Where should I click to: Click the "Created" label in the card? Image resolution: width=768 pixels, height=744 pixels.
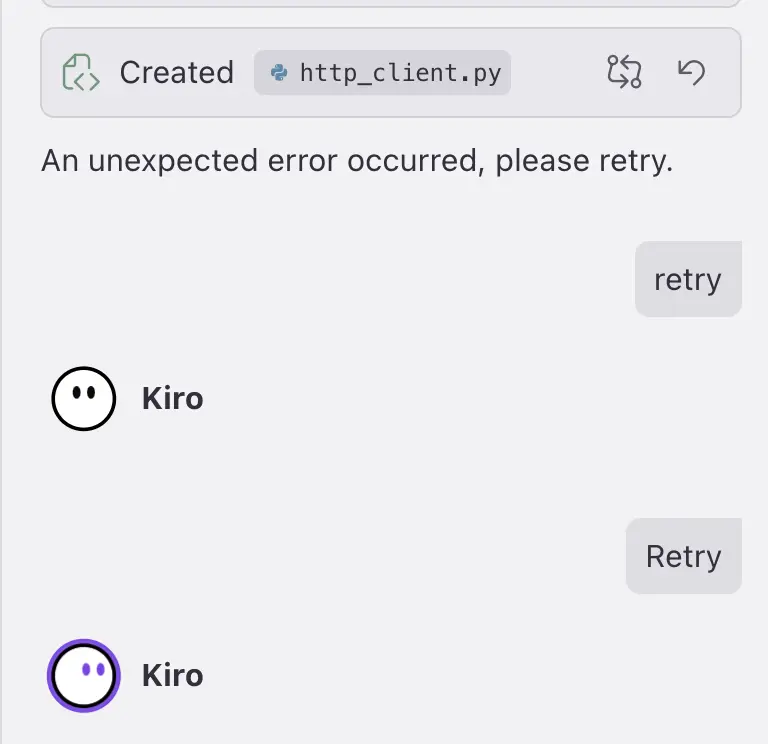pyautogui.click(x=177, y=72)
